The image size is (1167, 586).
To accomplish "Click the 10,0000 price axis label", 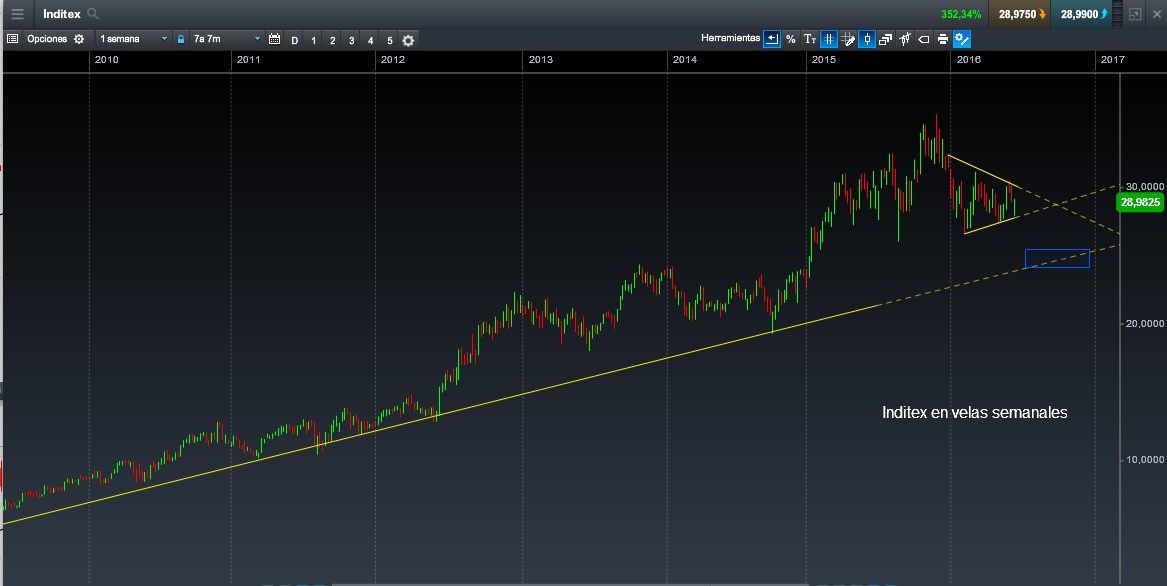I will click(x=1145, y=459).
